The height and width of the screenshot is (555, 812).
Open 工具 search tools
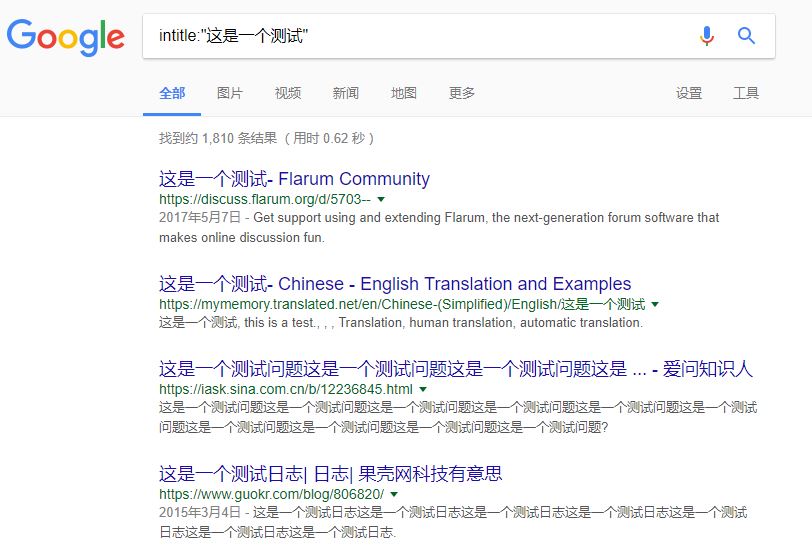click(746, 93)
